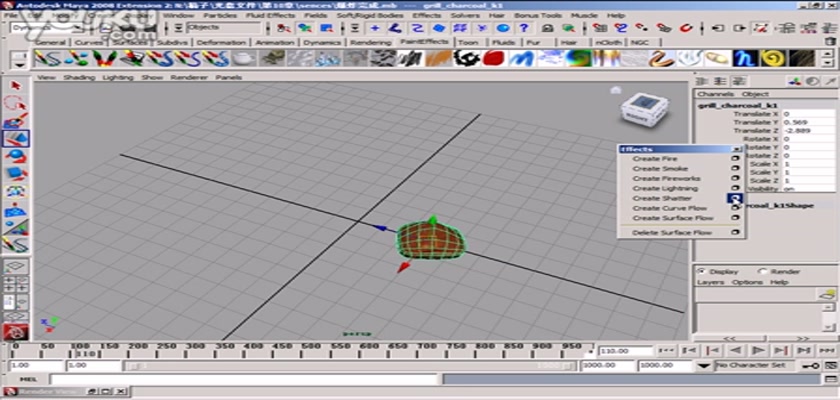Switch to the Deformation shelf tab

click(221, 42)
